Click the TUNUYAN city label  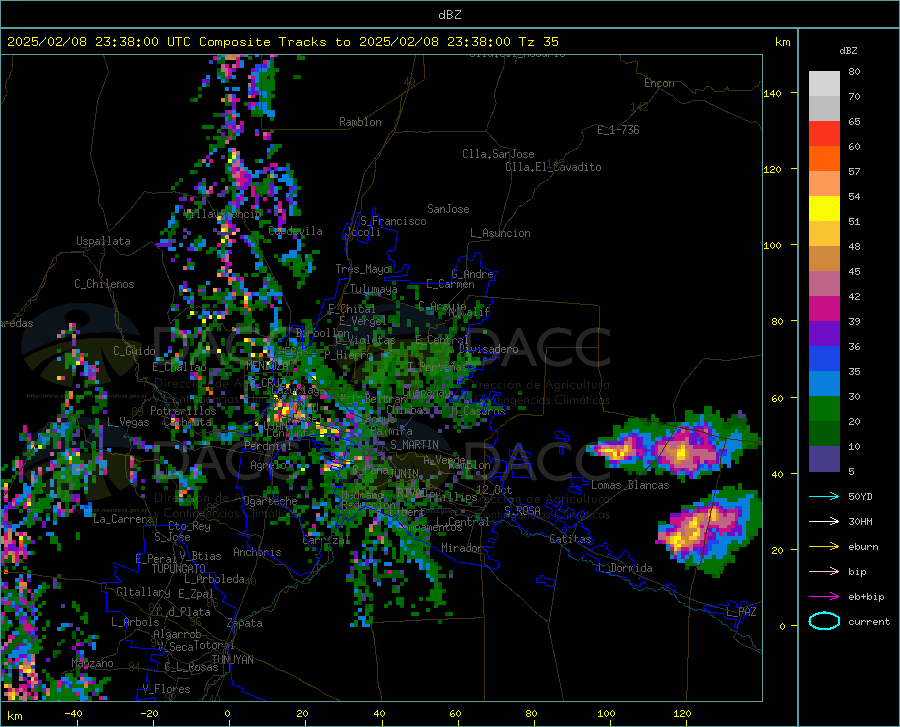[x=232, y=659]
